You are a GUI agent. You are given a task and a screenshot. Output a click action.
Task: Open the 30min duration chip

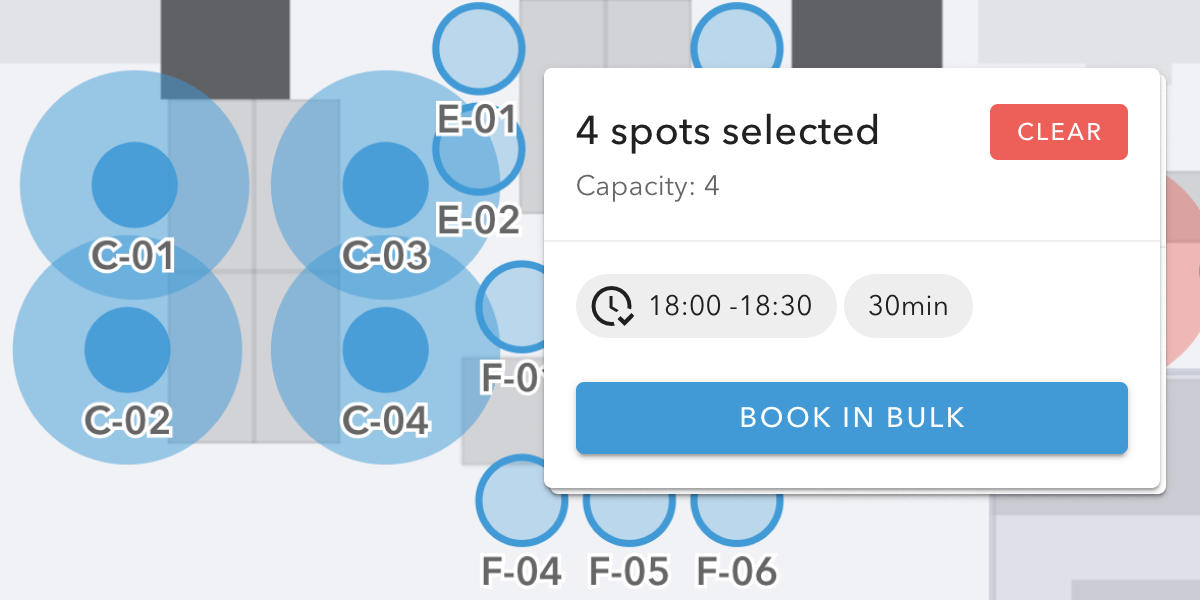[908, 306]
